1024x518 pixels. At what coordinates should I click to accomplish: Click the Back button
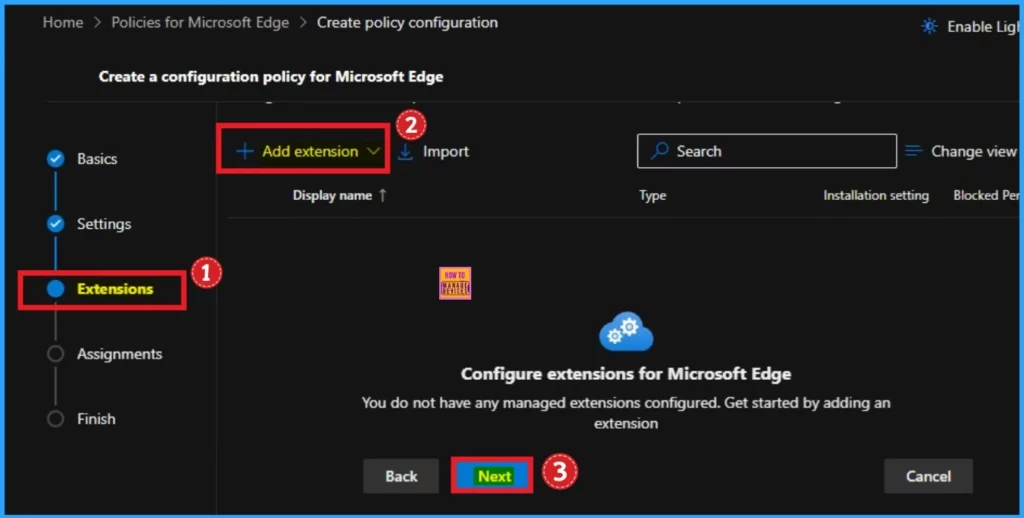coord(401,476)
